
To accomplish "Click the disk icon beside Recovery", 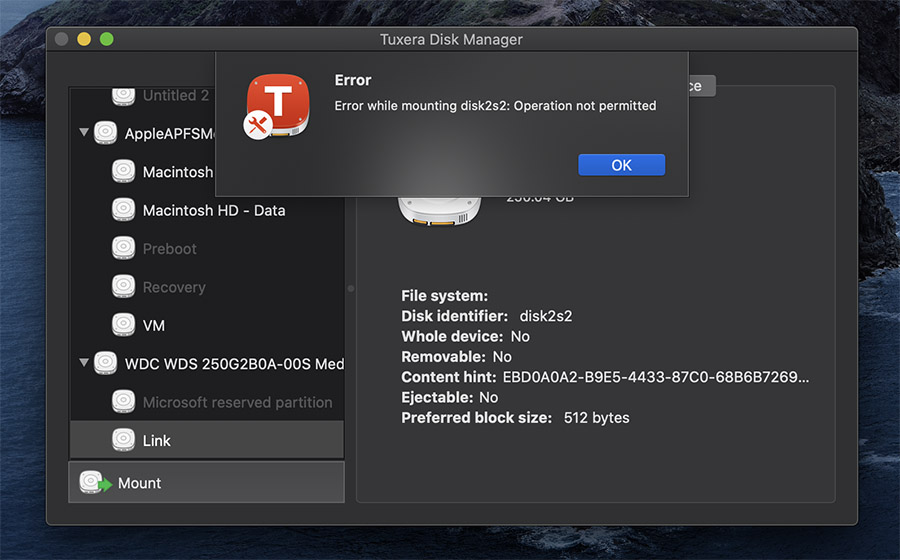I will (x=123, y=287).
